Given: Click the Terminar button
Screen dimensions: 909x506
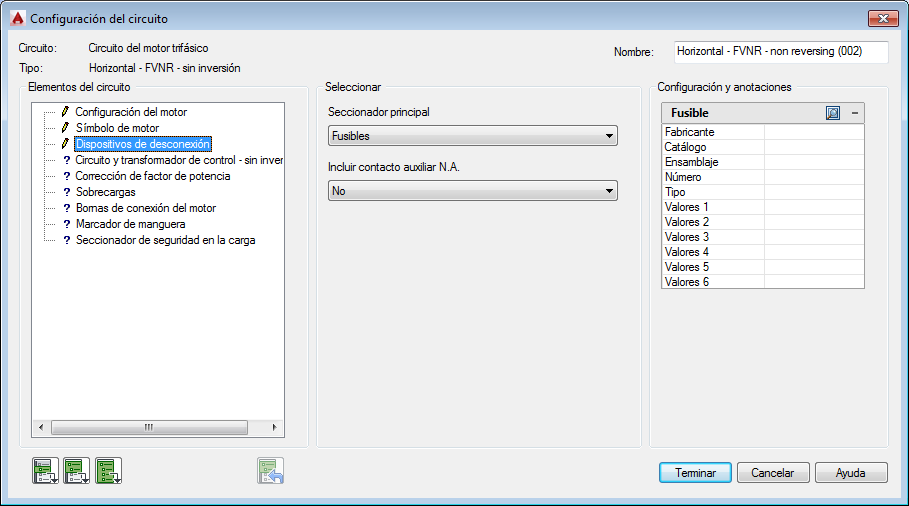Looking at the screenshot, I should (695, 473).
